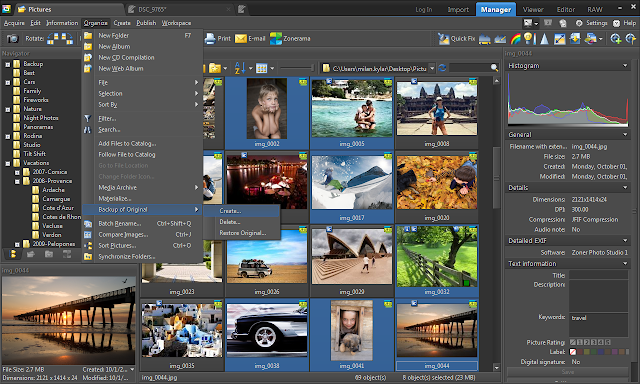The height and width of the screenshot is (384, 640).
Task: Click the rotate left icon
Action: pos(53,38)
